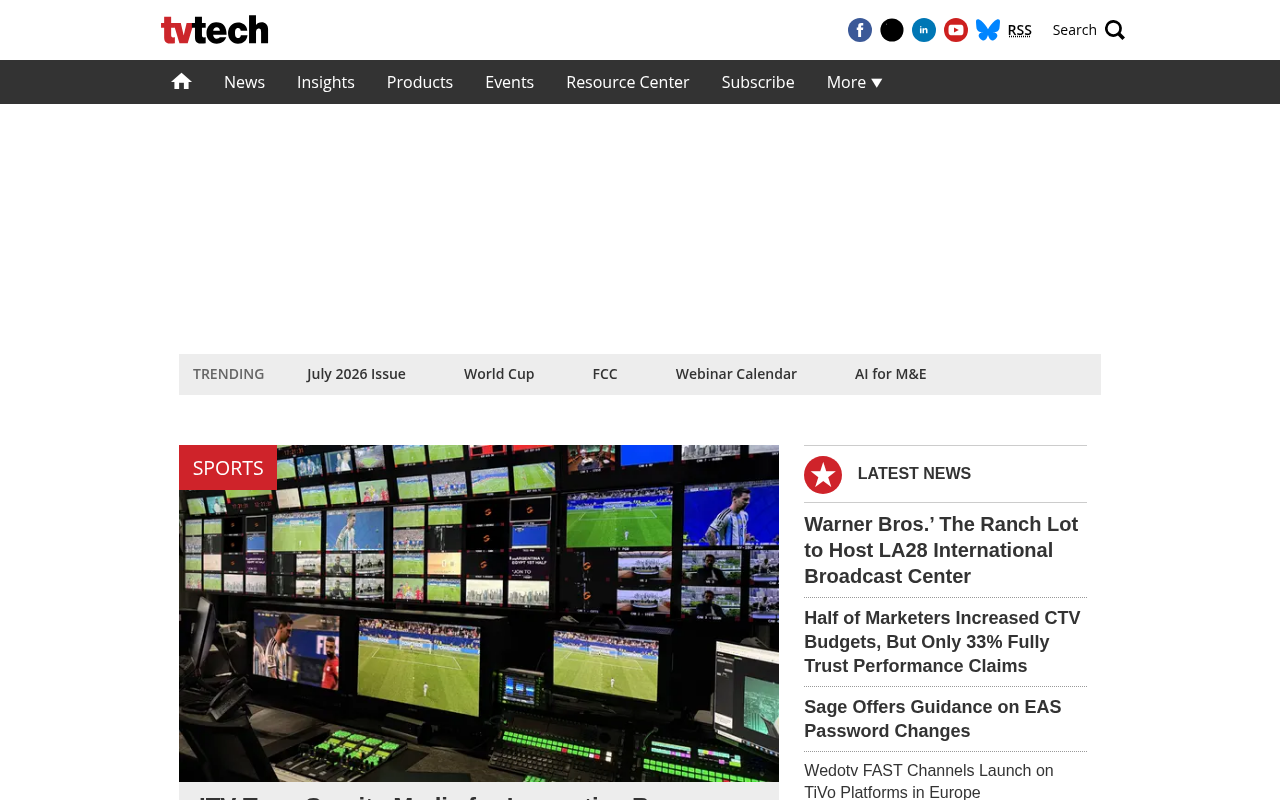Viewport: 1280px width, 800px height.
Task: Open the News menu item
Action: coord(244,82)
